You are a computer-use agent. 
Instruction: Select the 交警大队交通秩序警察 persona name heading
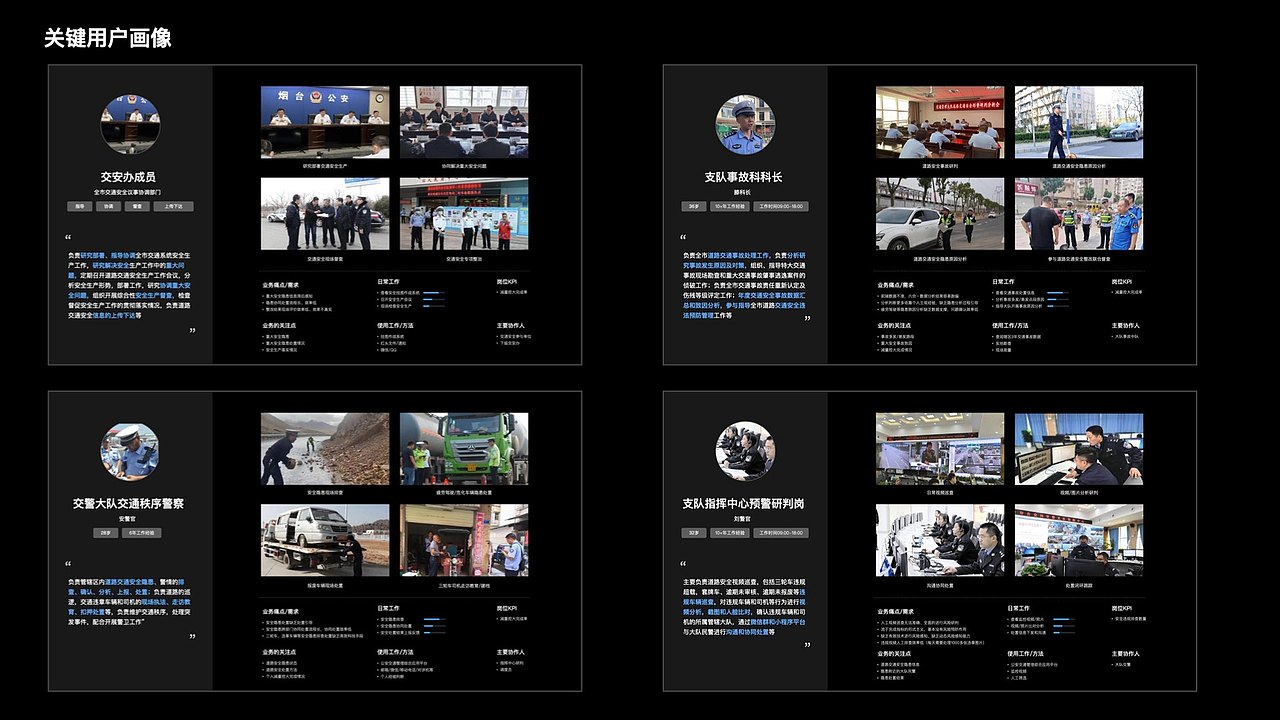tap(130, 504)
